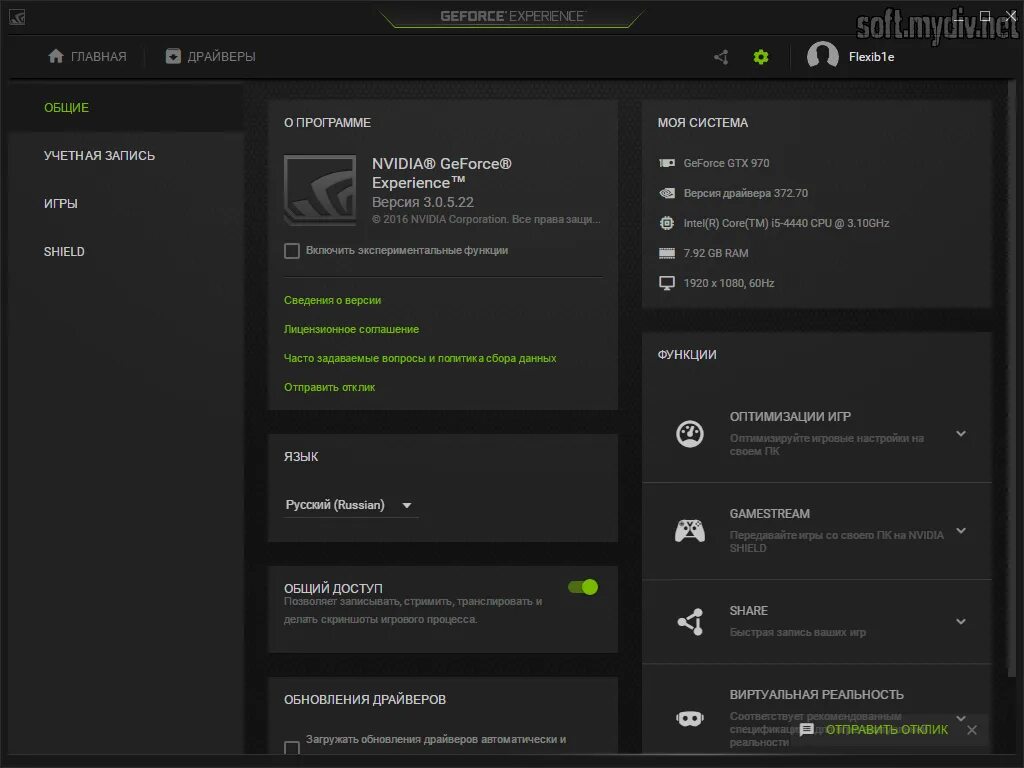This screenshot has width=1024, height=768.
Task: Dismiss the Отправить отклик popup
Action: [972, 730]
